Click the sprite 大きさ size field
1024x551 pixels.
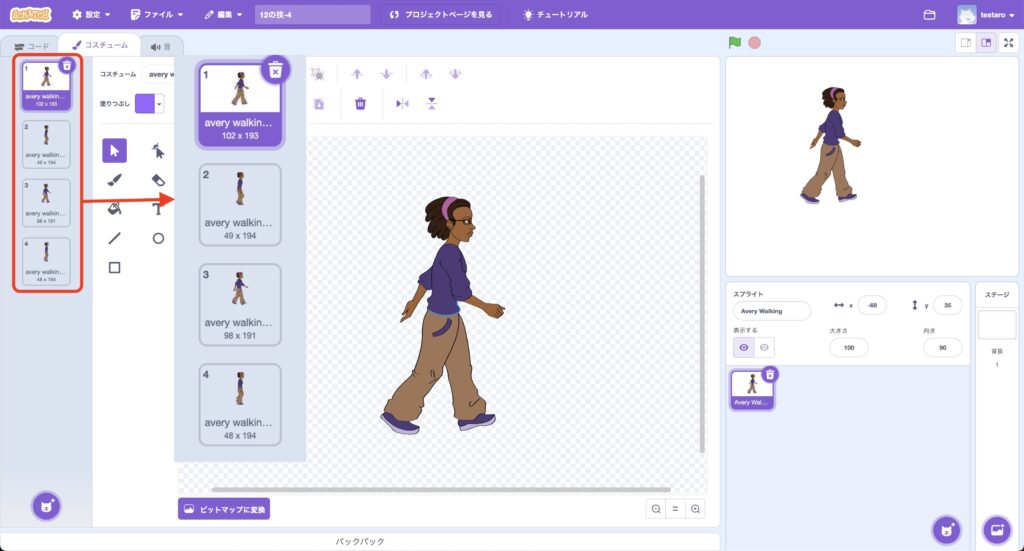[x=848, y=347]
